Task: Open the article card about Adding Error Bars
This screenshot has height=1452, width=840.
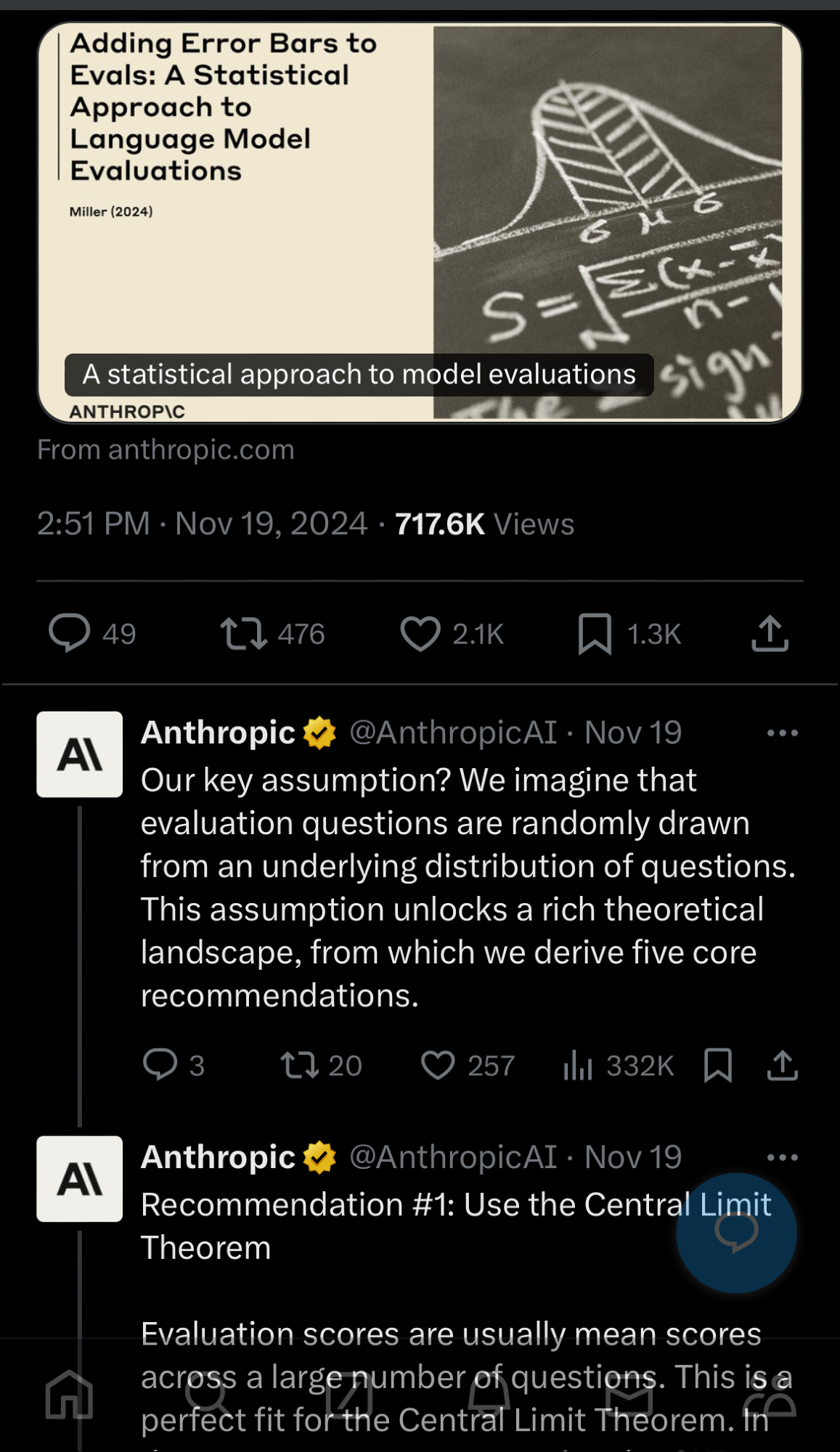Action: pyautogui.click(x=420, y=222)
